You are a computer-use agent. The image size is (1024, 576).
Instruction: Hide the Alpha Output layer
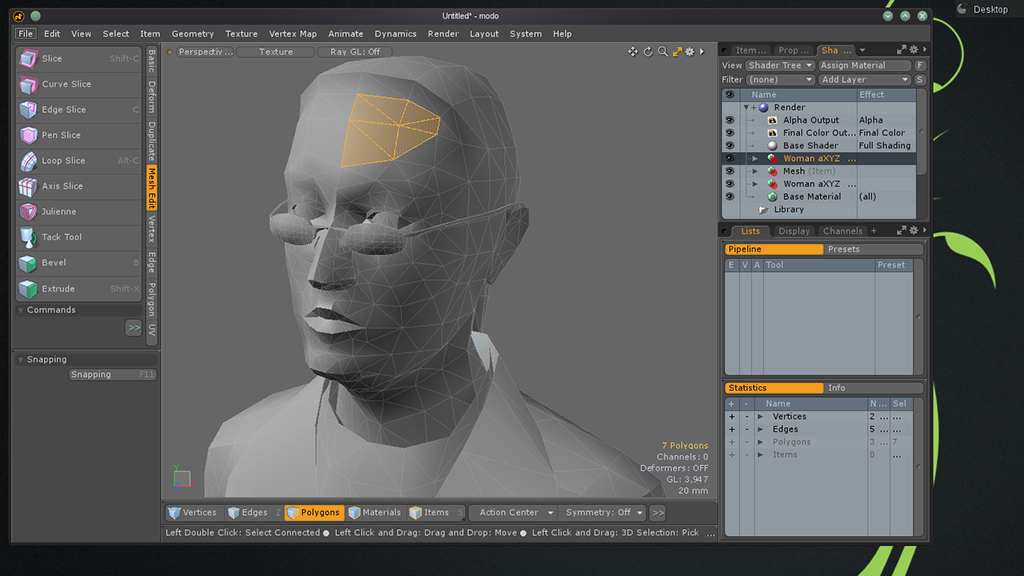tap(729, 120)
